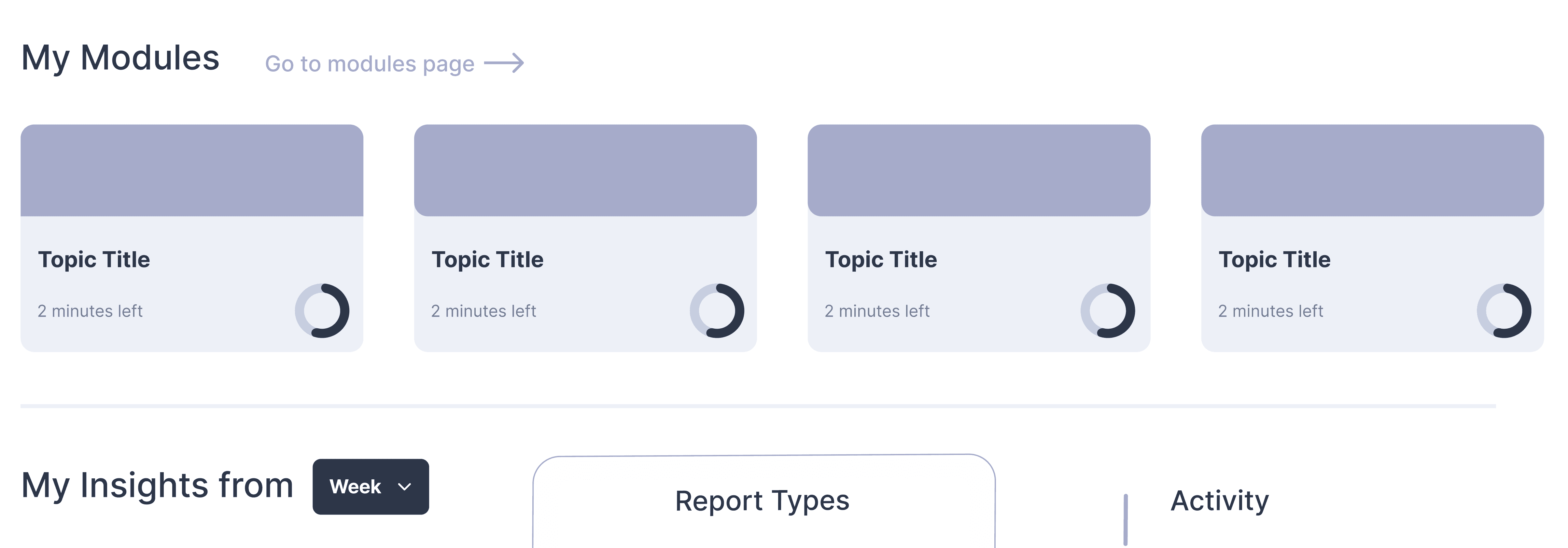Image resolution: width=1568 pixels, height=548 pixels.
Task: Click progress ring on fourth Topic Title card
Action: (x=1504, y=311)
